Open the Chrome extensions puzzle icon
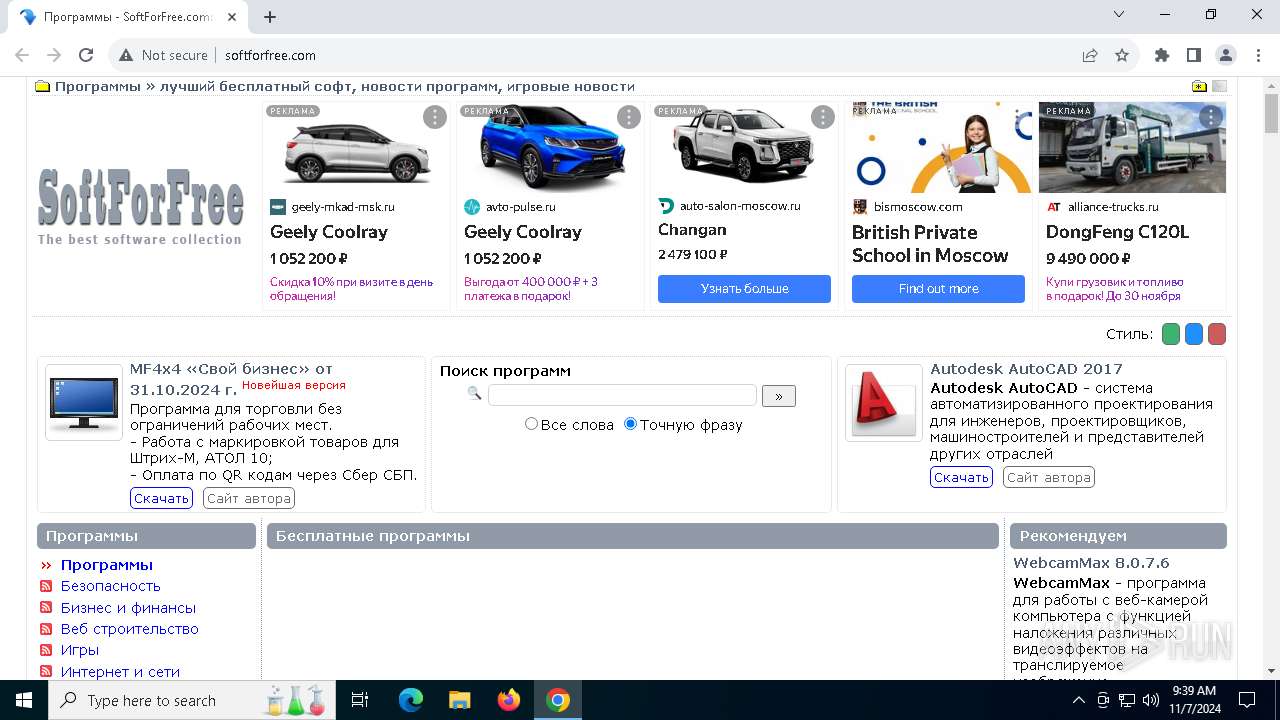Screen dimensions: 1280x720 [1162, 55]
